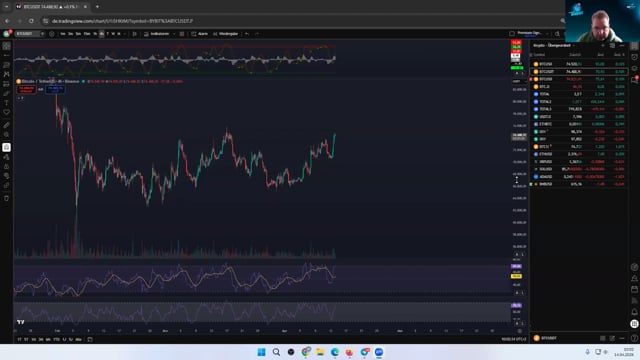Open the help question mark icon

[x=634, y=338]
